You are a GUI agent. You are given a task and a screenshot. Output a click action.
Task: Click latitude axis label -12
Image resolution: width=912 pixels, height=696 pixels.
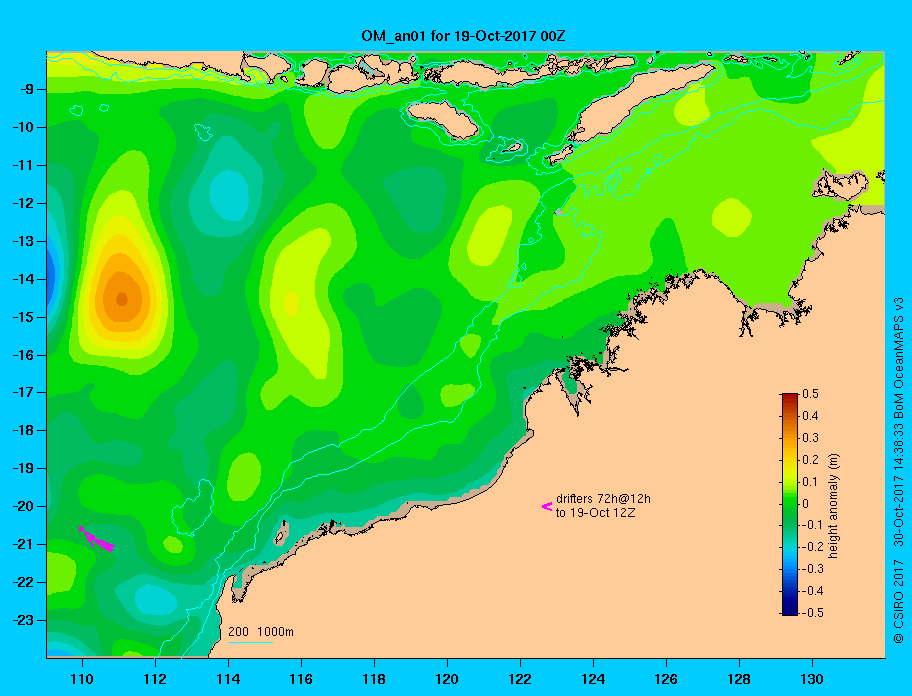point(23,204)
